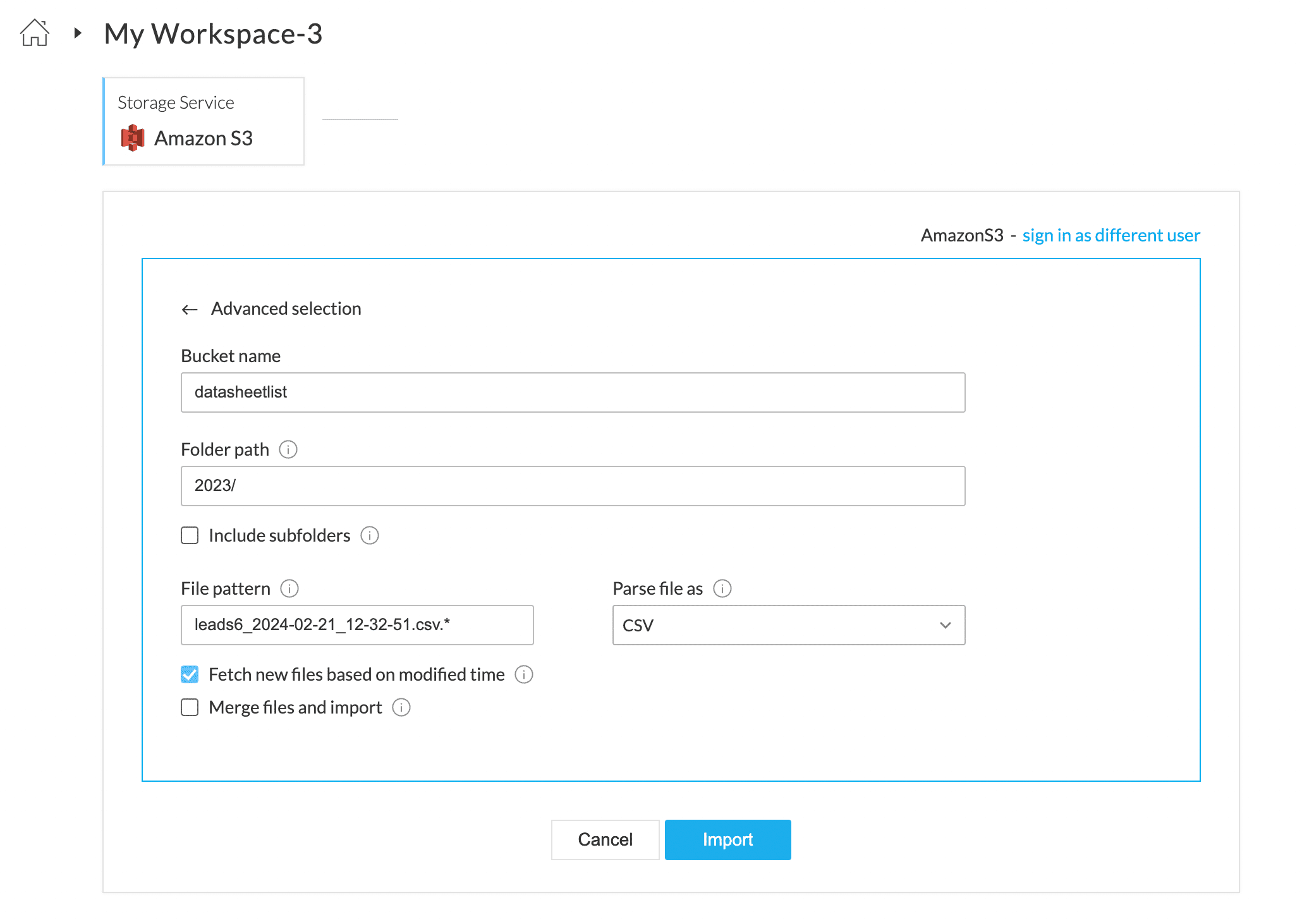This screenshot has width=1302, height=924.
Task: Click the breadcrumb arrow next to home
Action: click(78, 33)
